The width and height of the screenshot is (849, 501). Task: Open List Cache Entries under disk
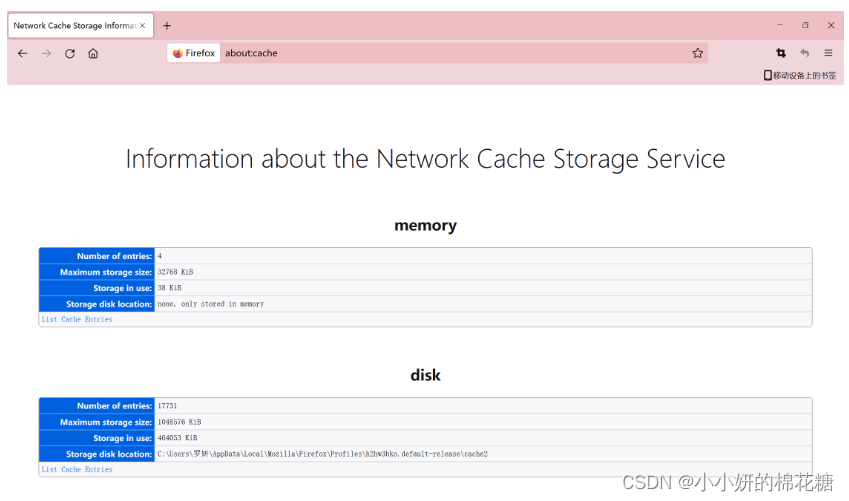[x=77, y=470]
